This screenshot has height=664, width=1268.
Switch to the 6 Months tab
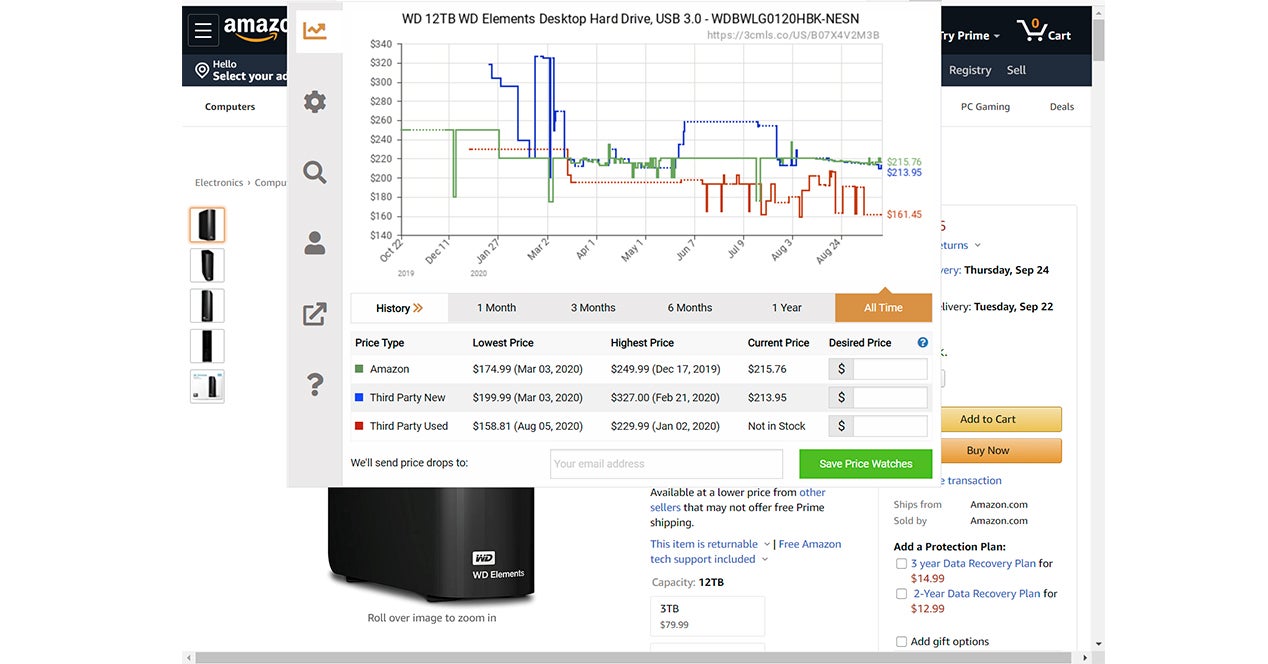[689, 308]
